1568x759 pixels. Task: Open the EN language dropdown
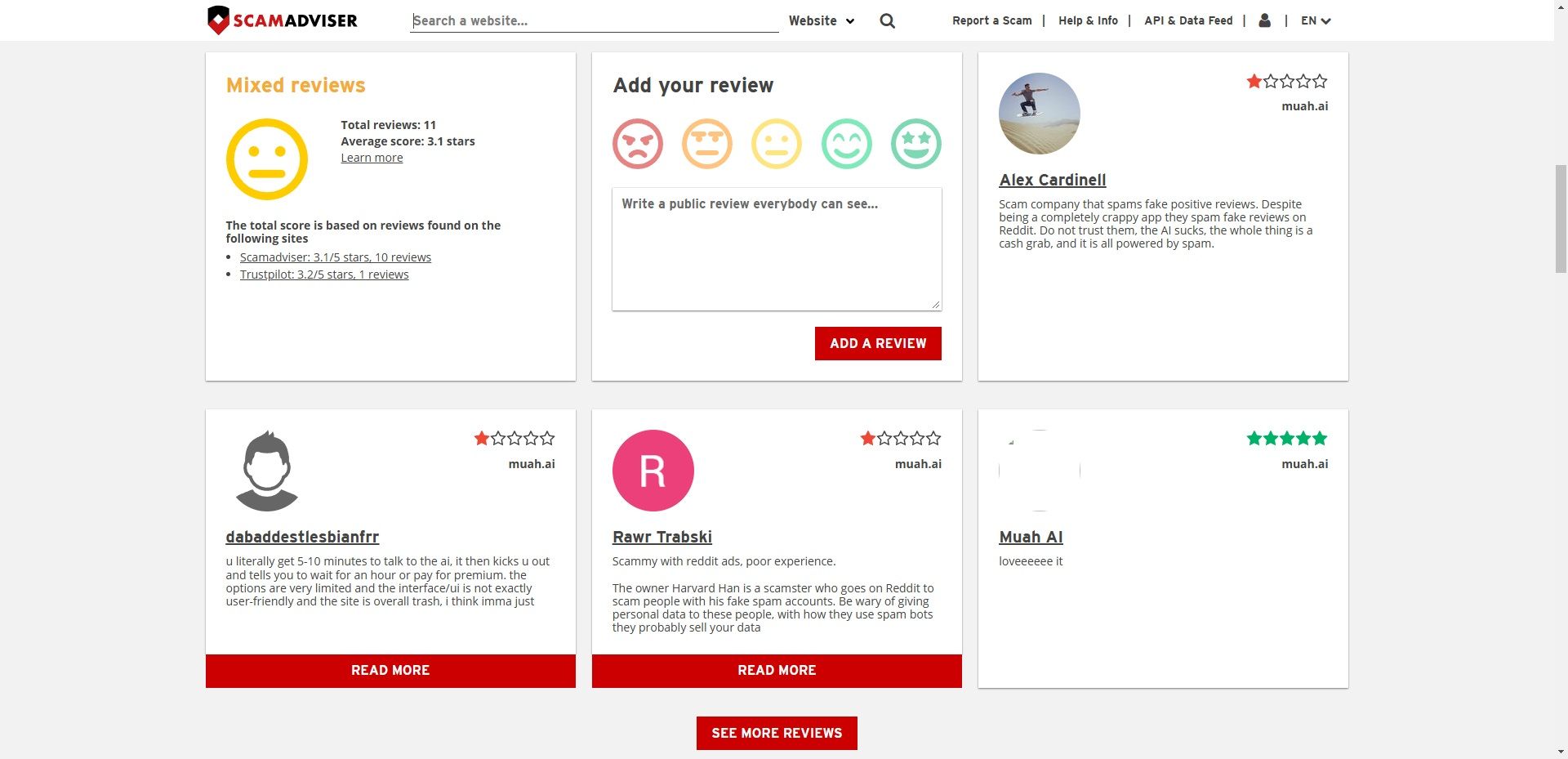tap(1316, 21)
